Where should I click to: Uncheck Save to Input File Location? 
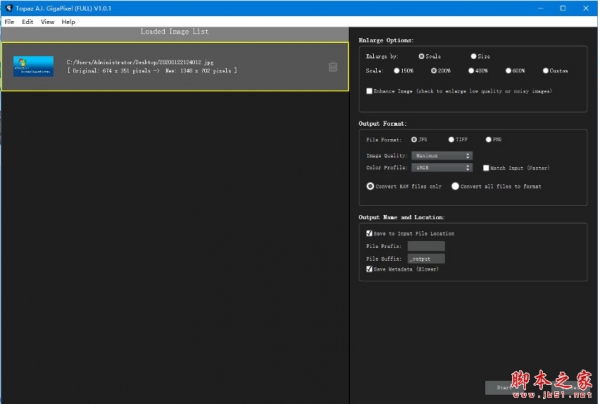(x=369, y=233)
